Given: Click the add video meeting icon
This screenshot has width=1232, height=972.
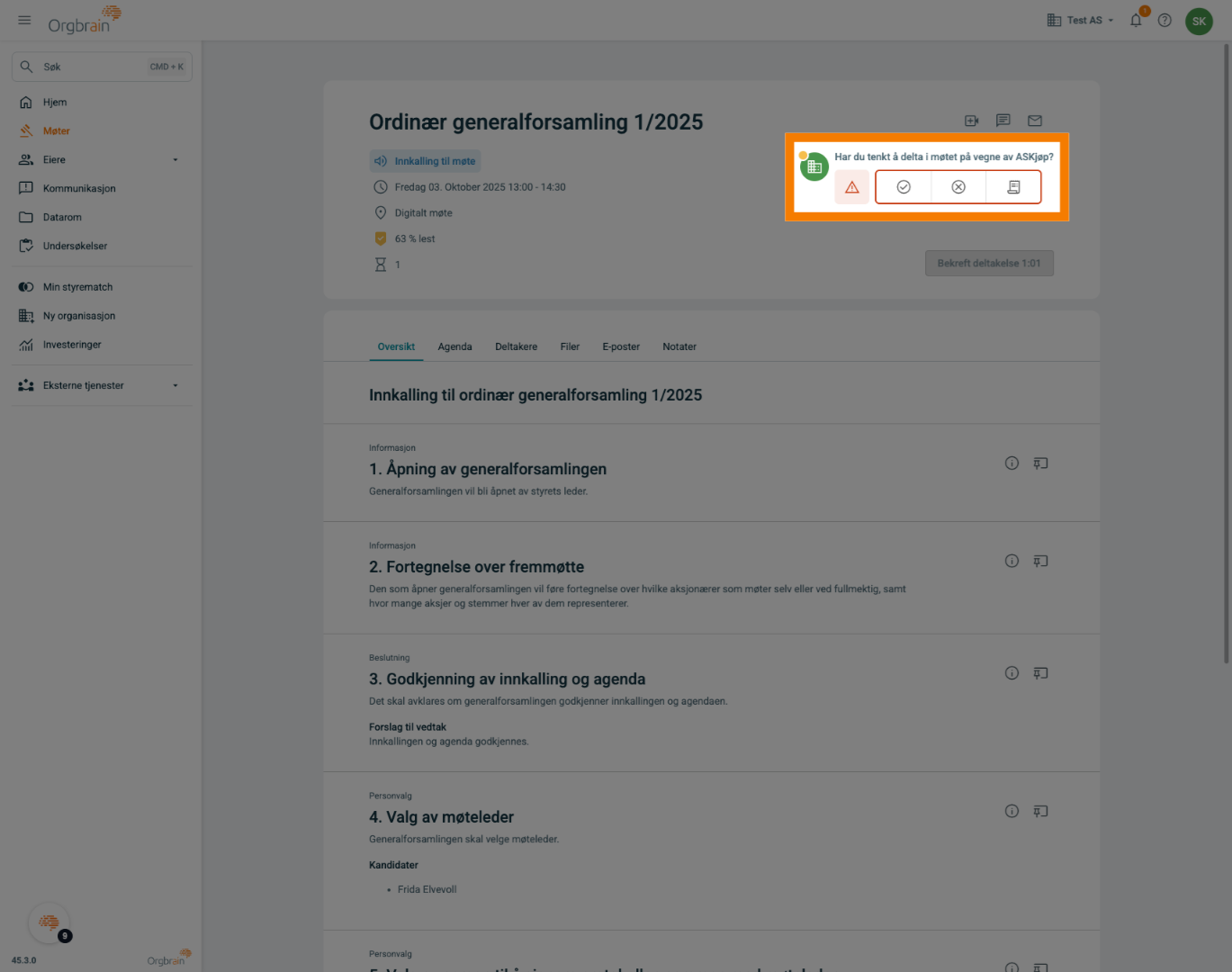Looking at the screenshot, I should (x=972, y=121).
